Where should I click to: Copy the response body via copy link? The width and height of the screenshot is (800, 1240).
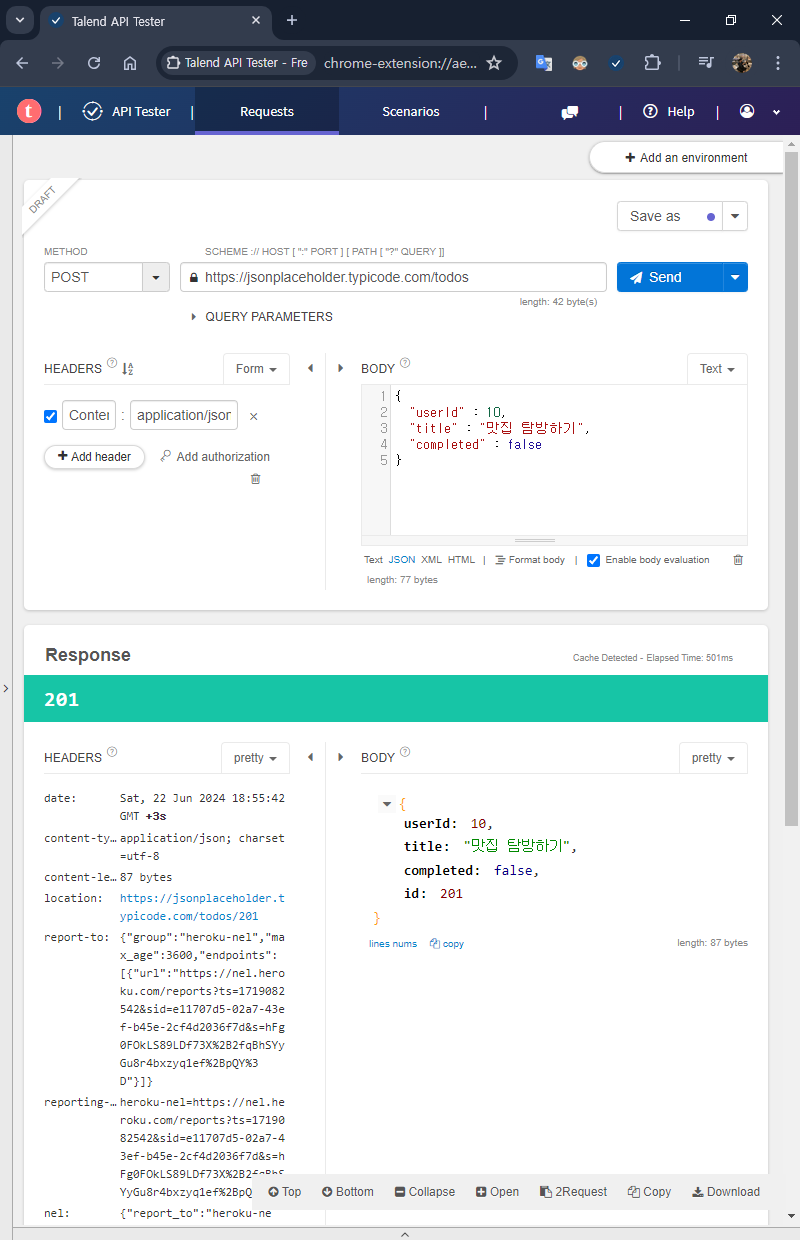pyautogui.click(x=447, y=943)
